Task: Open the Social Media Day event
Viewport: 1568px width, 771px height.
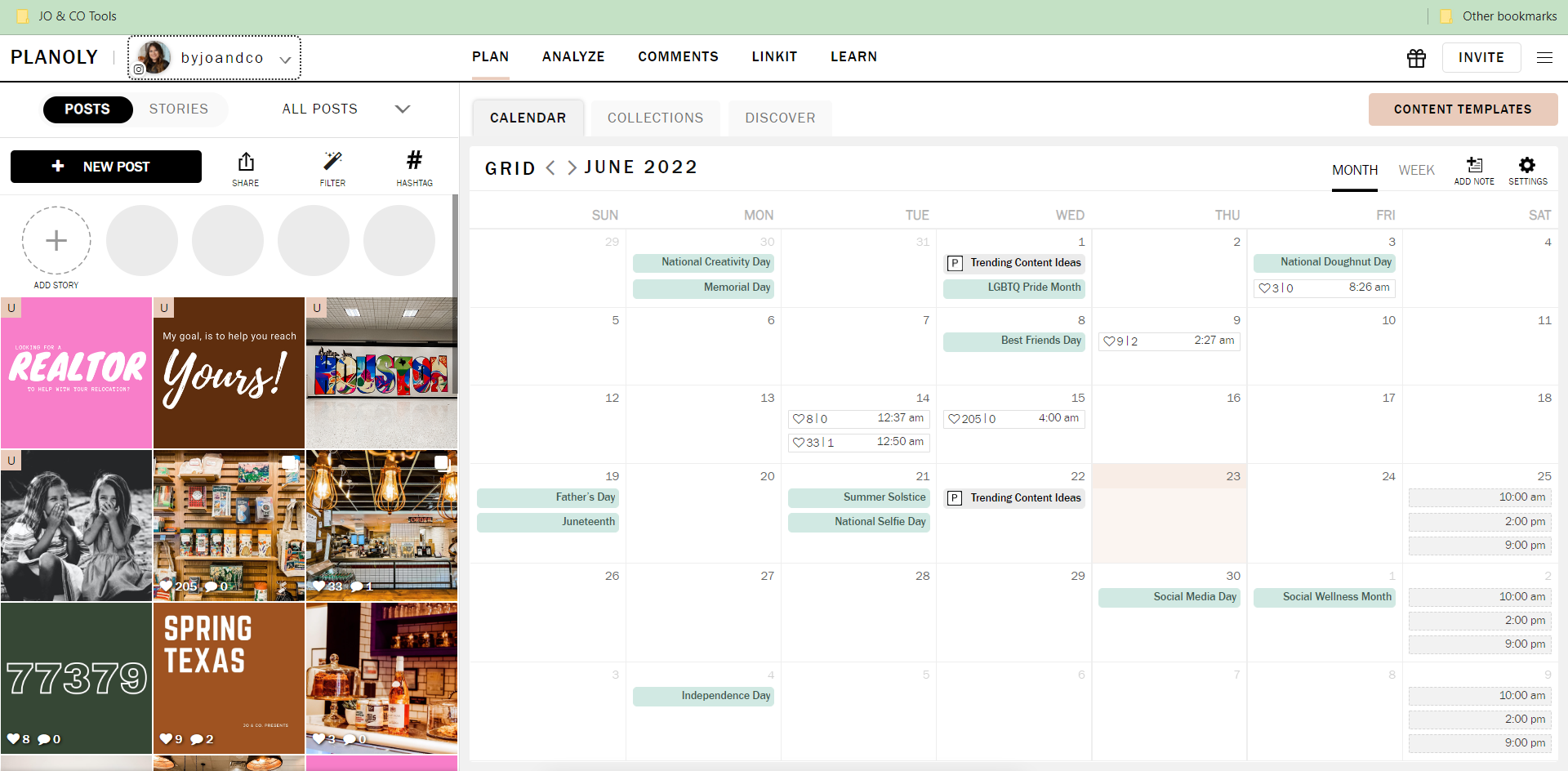Action: 1169,597
